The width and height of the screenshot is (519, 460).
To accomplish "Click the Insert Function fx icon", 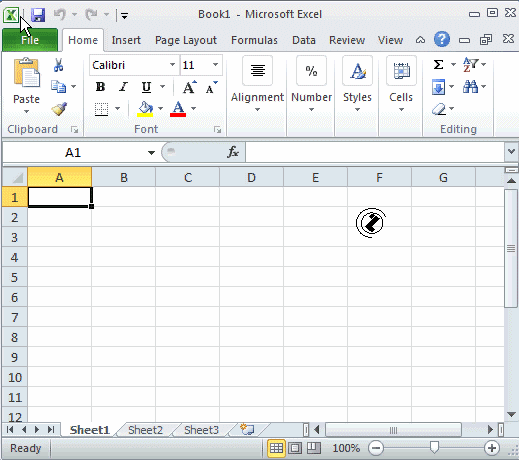I will pyautogui.click(x=233, y=152).
